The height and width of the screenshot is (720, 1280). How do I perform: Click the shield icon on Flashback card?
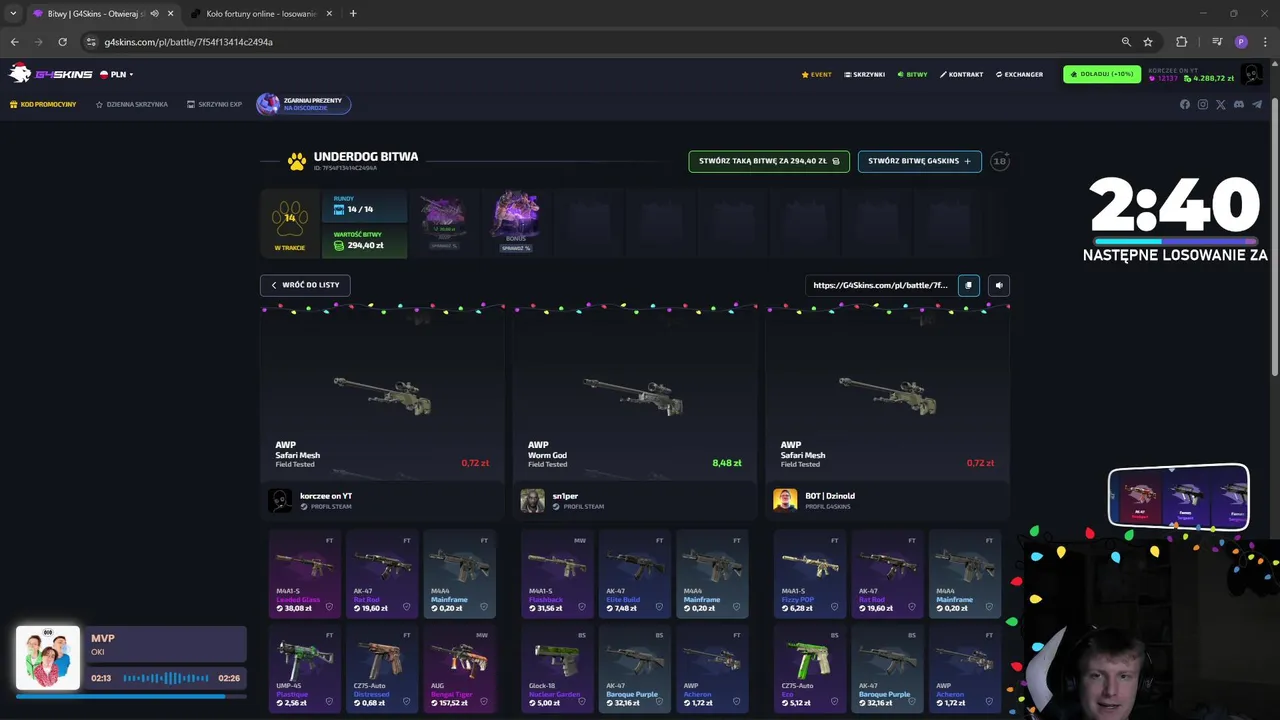tap(581, 608)
